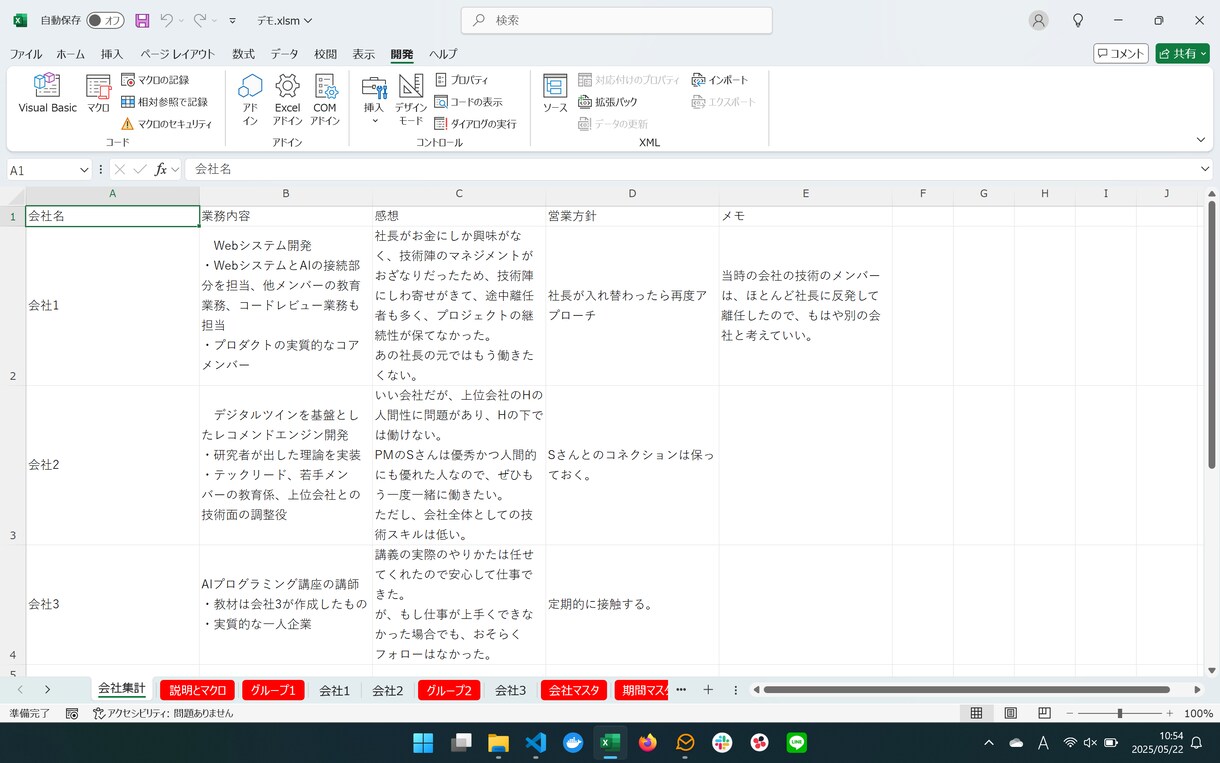Switch to the Insert (挿入) ribbon tab
This screenshot has width=1220, height=763.
pyautogui.click(x=112, y=54)
